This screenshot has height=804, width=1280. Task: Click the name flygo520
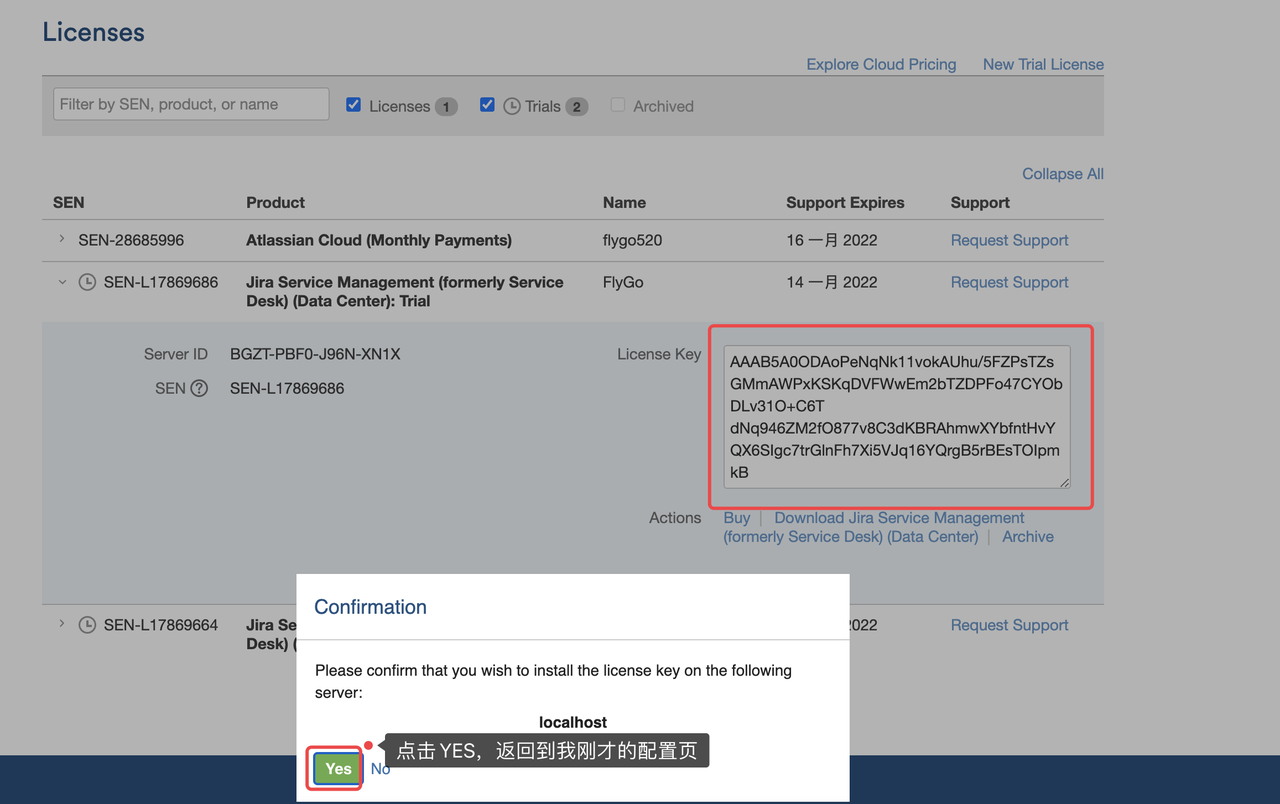633,240
